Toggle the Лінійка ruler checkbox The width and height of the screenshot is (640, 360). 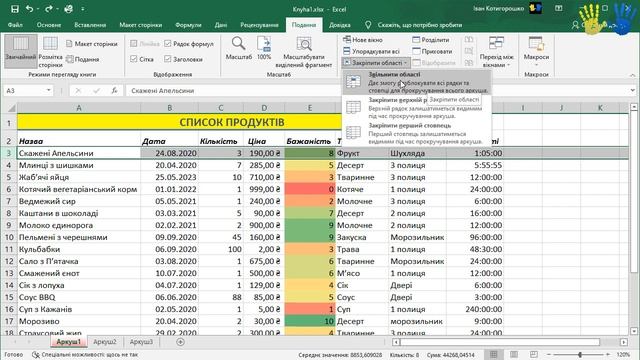[x=133, y=44]
